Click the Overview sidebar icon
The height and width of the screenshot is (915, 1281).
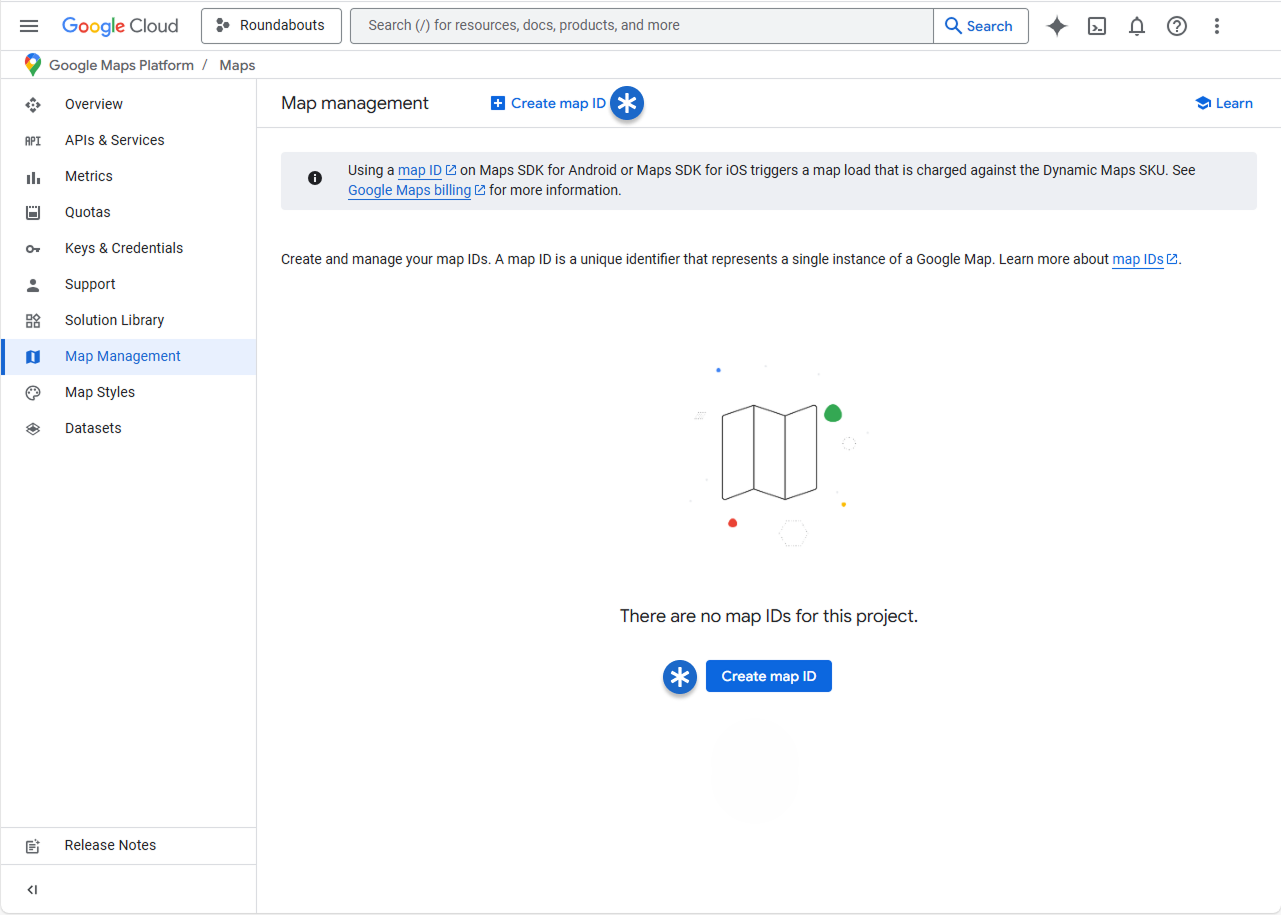33,104
